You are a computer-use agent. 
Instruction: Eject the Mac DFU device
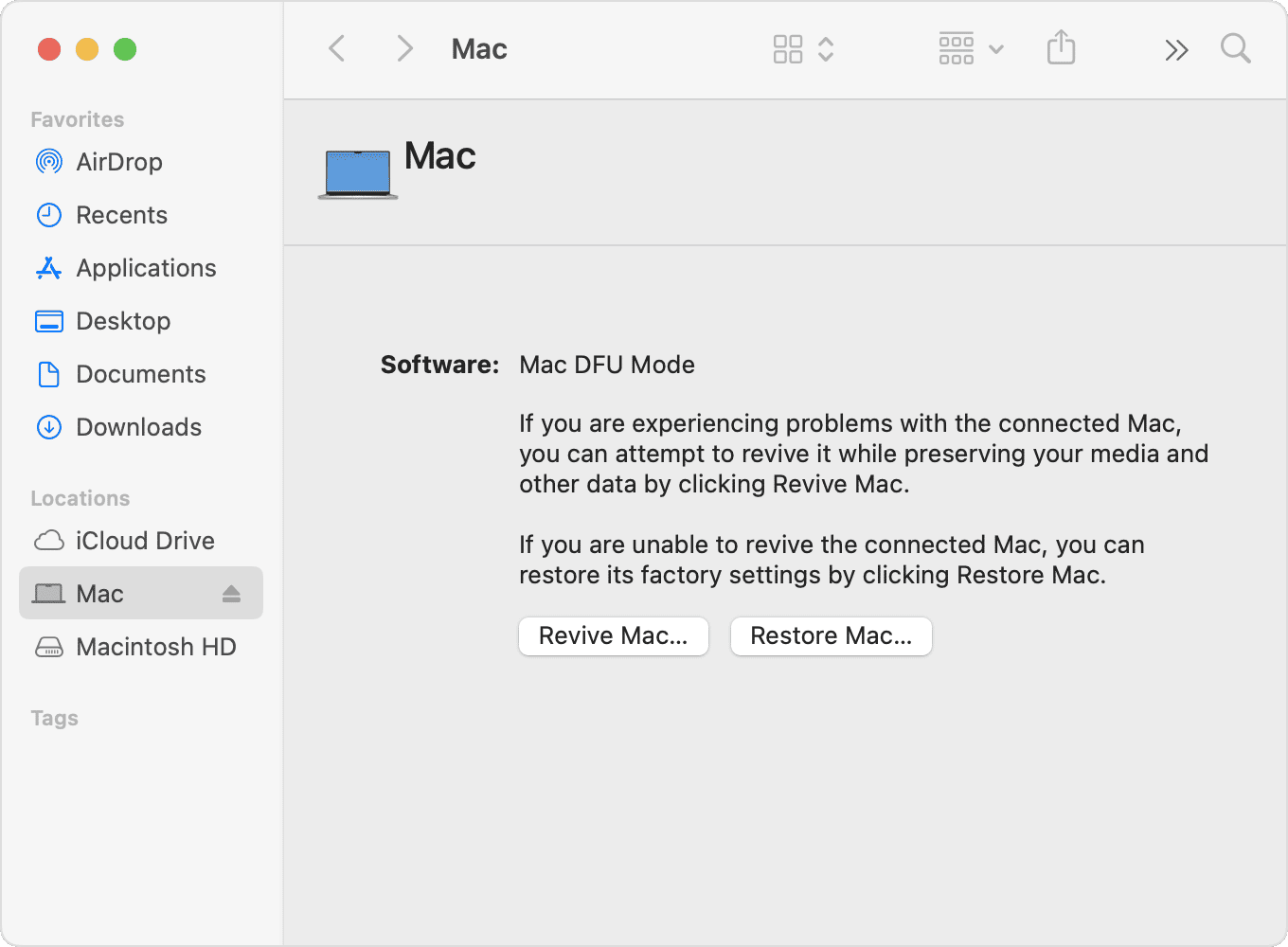pos(230,593)
